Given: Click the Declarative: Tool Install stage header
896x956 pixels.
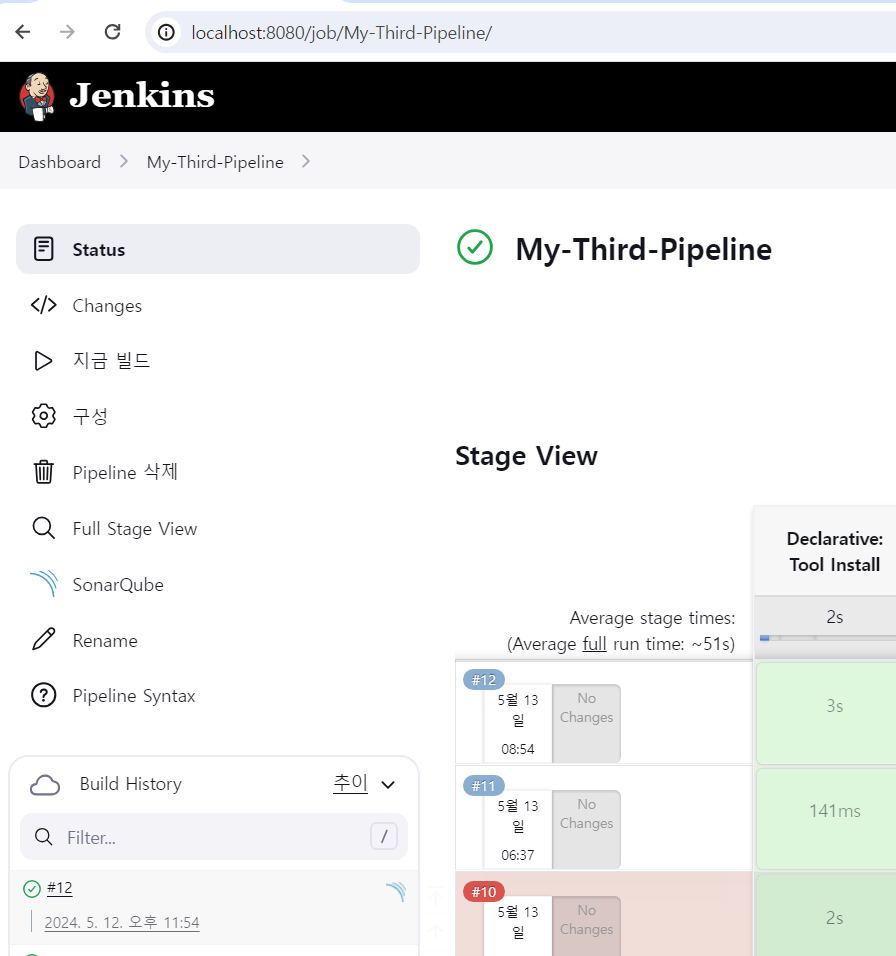Looking at the screenshot, I should point(827,551).
